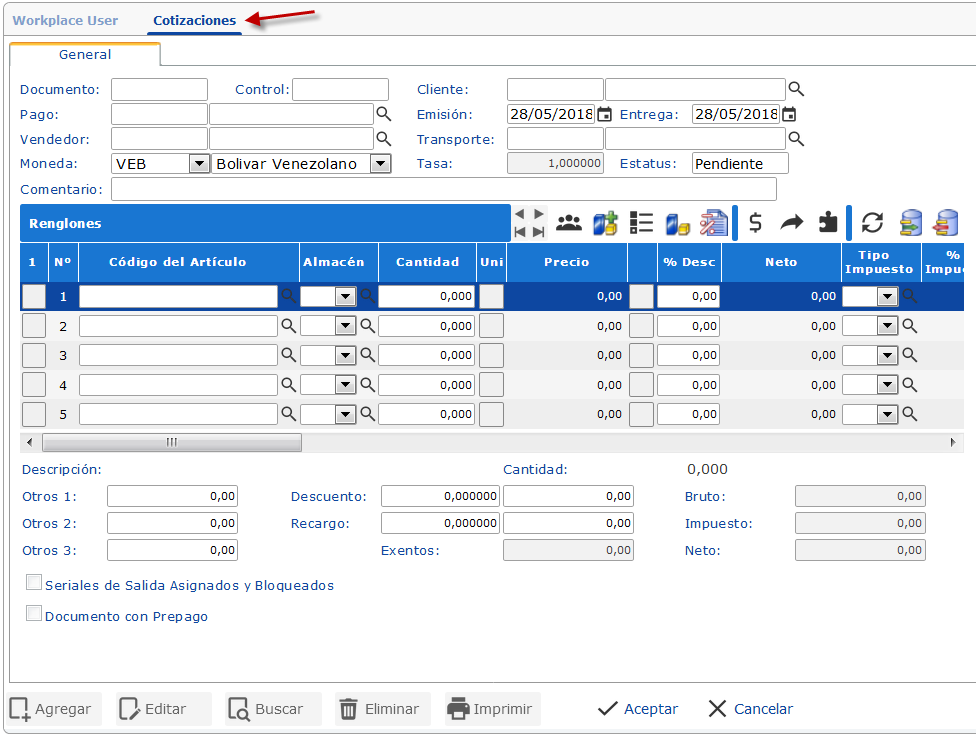
Task: Enable Seriales de Salida Asignados y Bloqueados checkbox
Action: click(34, 583)
